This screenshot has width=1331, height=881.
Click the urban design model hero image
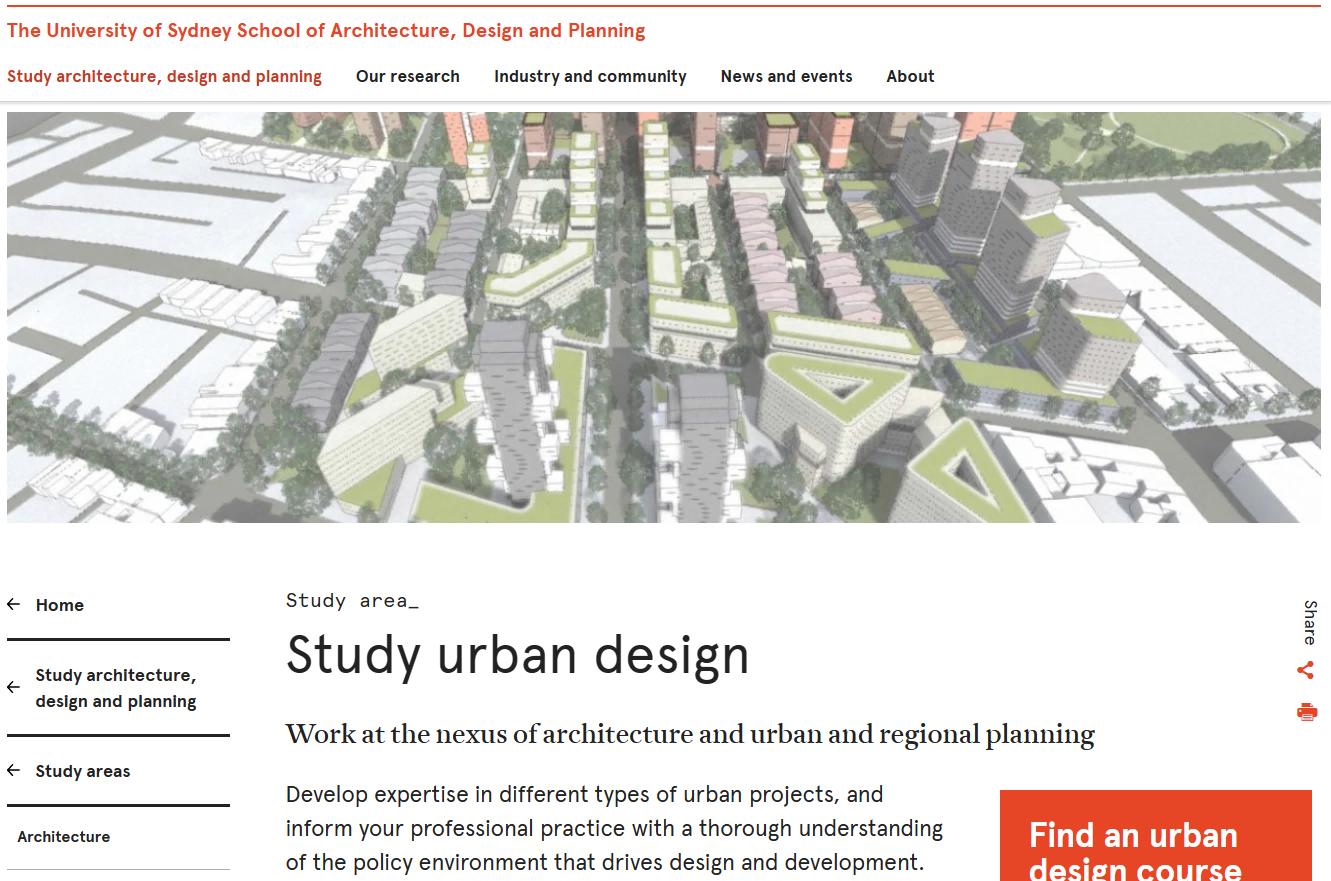pyautogui.click(x=664, y=317)
